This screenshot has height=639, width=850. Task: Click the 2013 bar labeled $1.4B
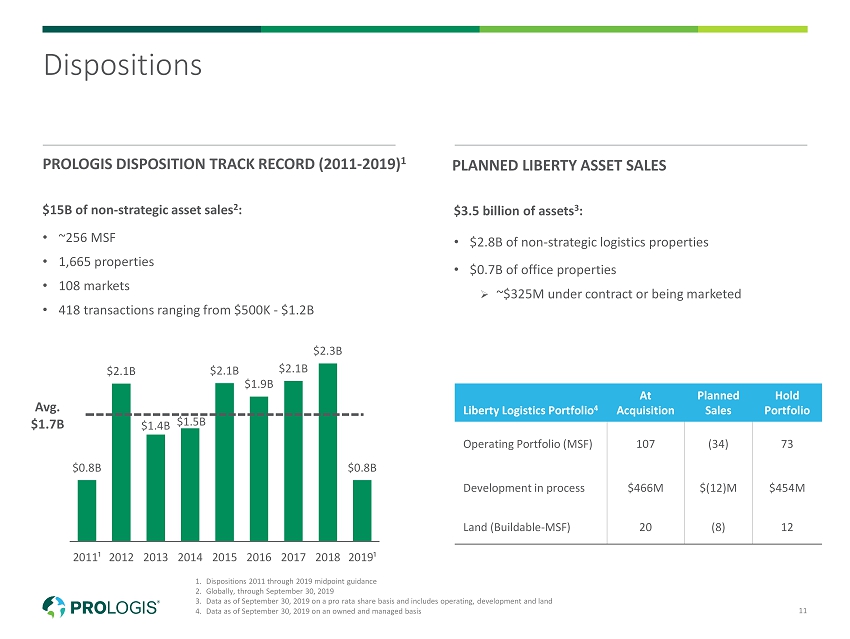[155, 485]
